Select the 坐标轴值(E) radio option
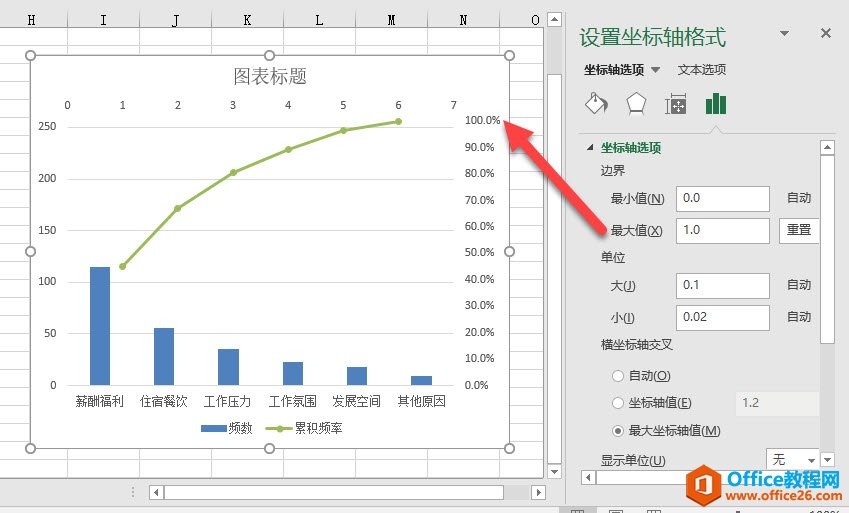The height and width of the screenshot is (513, 849). coord(617,403)
